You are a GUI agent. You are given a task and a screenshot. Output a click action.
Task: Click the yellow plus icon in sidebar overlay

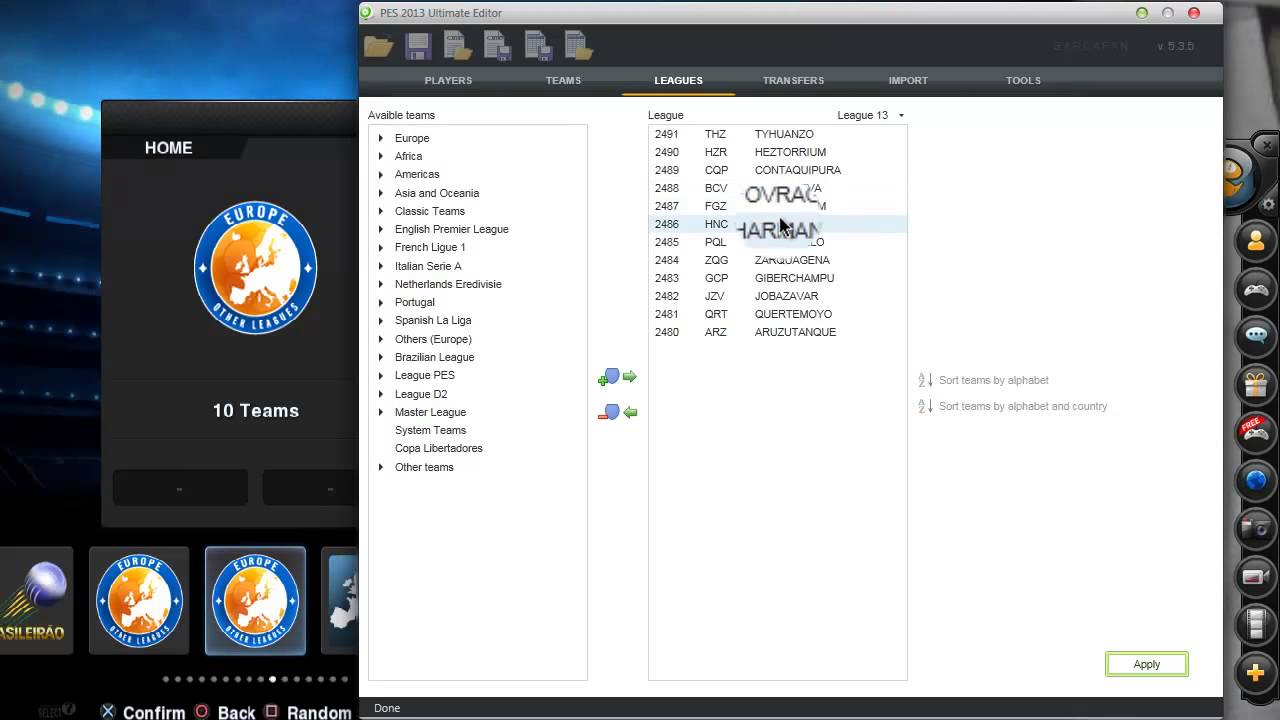coord(1256,672)
